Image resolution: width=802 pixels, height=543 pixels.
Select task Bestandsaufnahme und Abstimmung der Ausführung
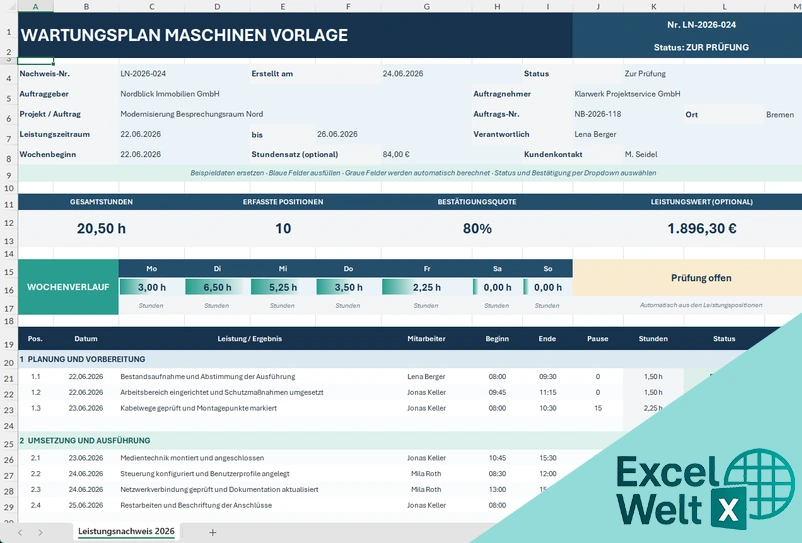tap(208, 377)
